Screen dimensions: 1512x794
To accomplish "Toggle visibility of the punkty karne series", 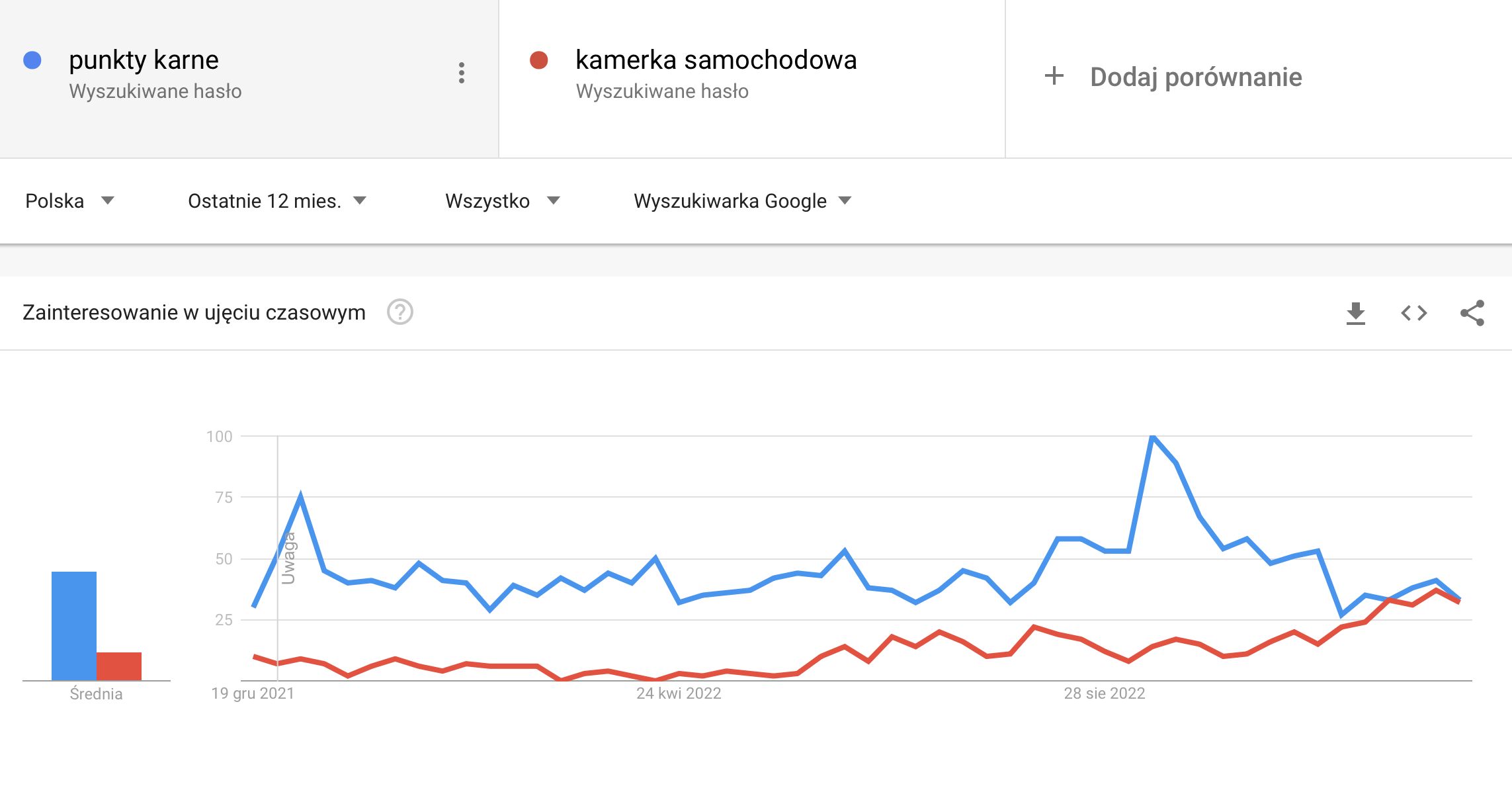I will 31,61.
